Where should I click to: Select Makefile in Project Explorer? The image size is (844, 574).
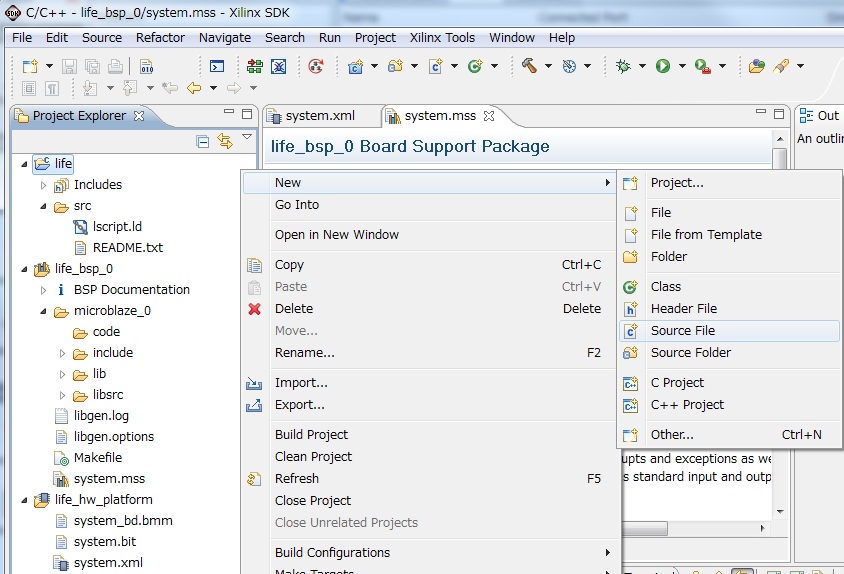pyautogui.click(x=97, y=458)
